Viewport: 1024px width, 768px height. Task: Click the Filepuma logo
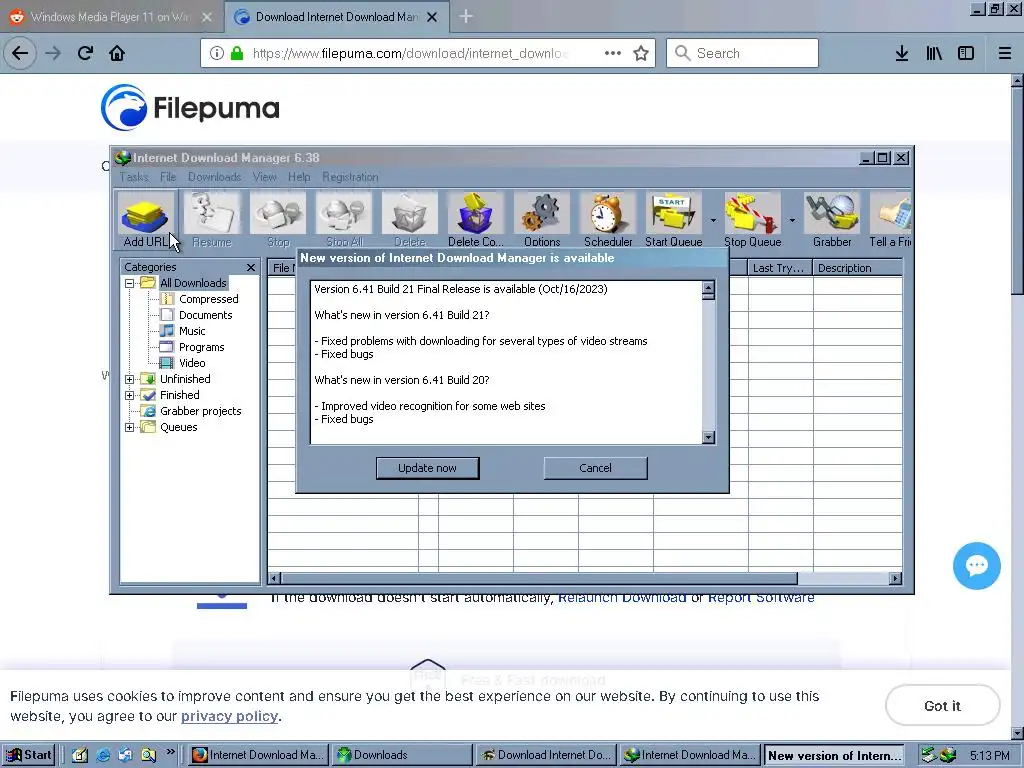click(190, 108)
